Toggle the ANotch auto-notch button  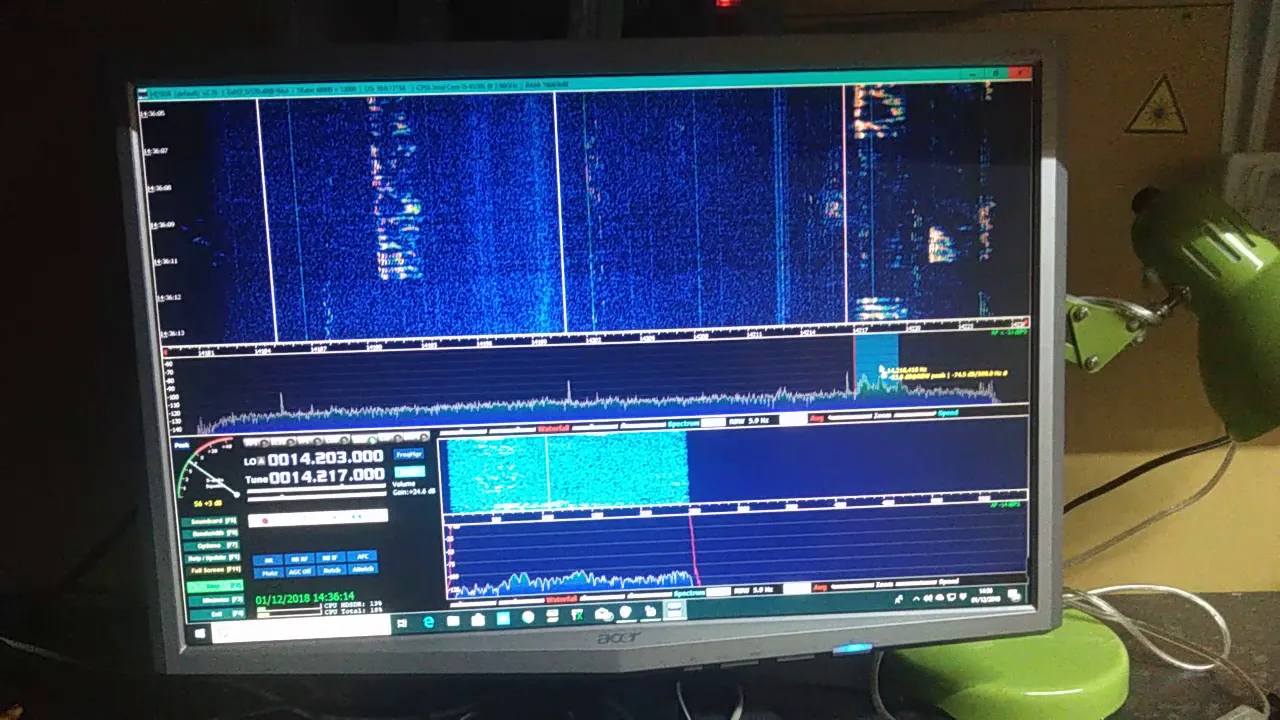[363, 569]
